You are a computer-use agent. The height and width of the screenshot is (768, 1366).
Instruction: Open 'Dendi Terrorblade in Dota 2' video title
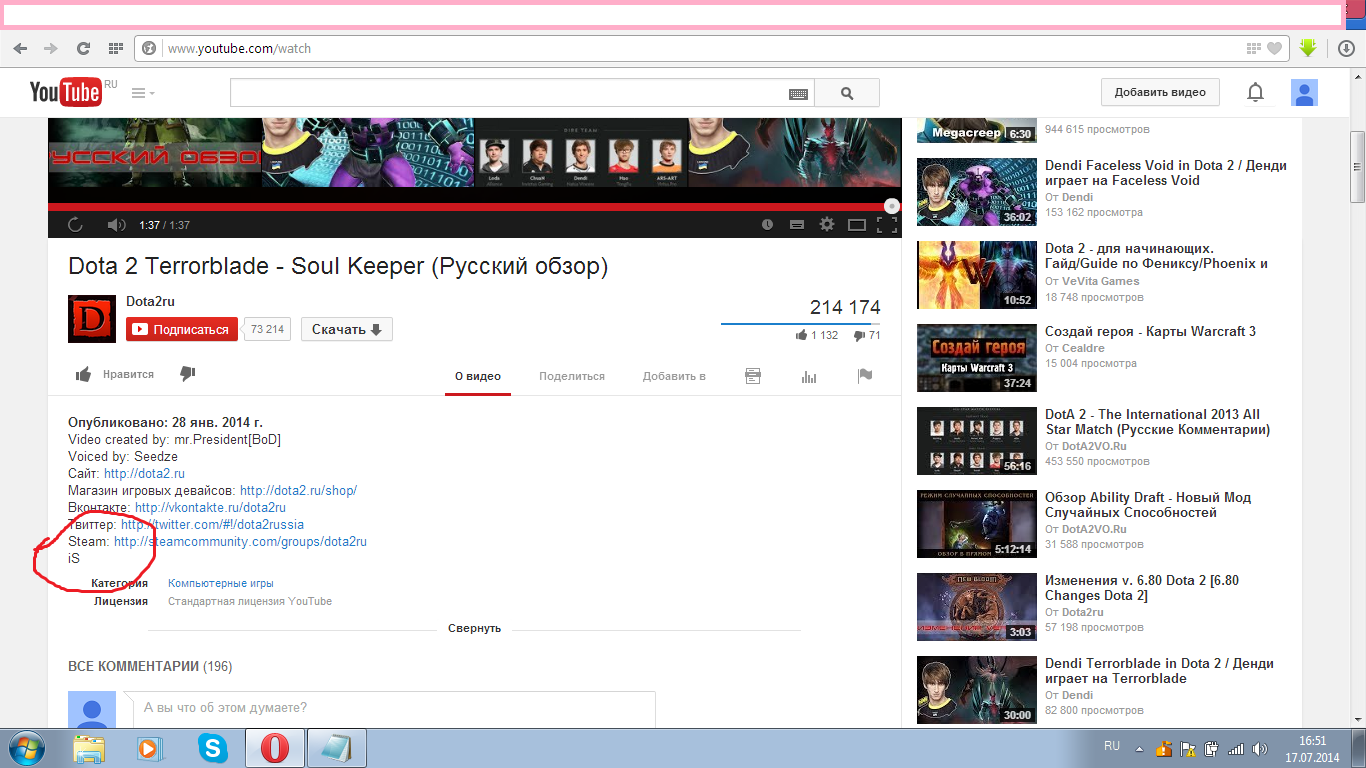pos(1159,671)
